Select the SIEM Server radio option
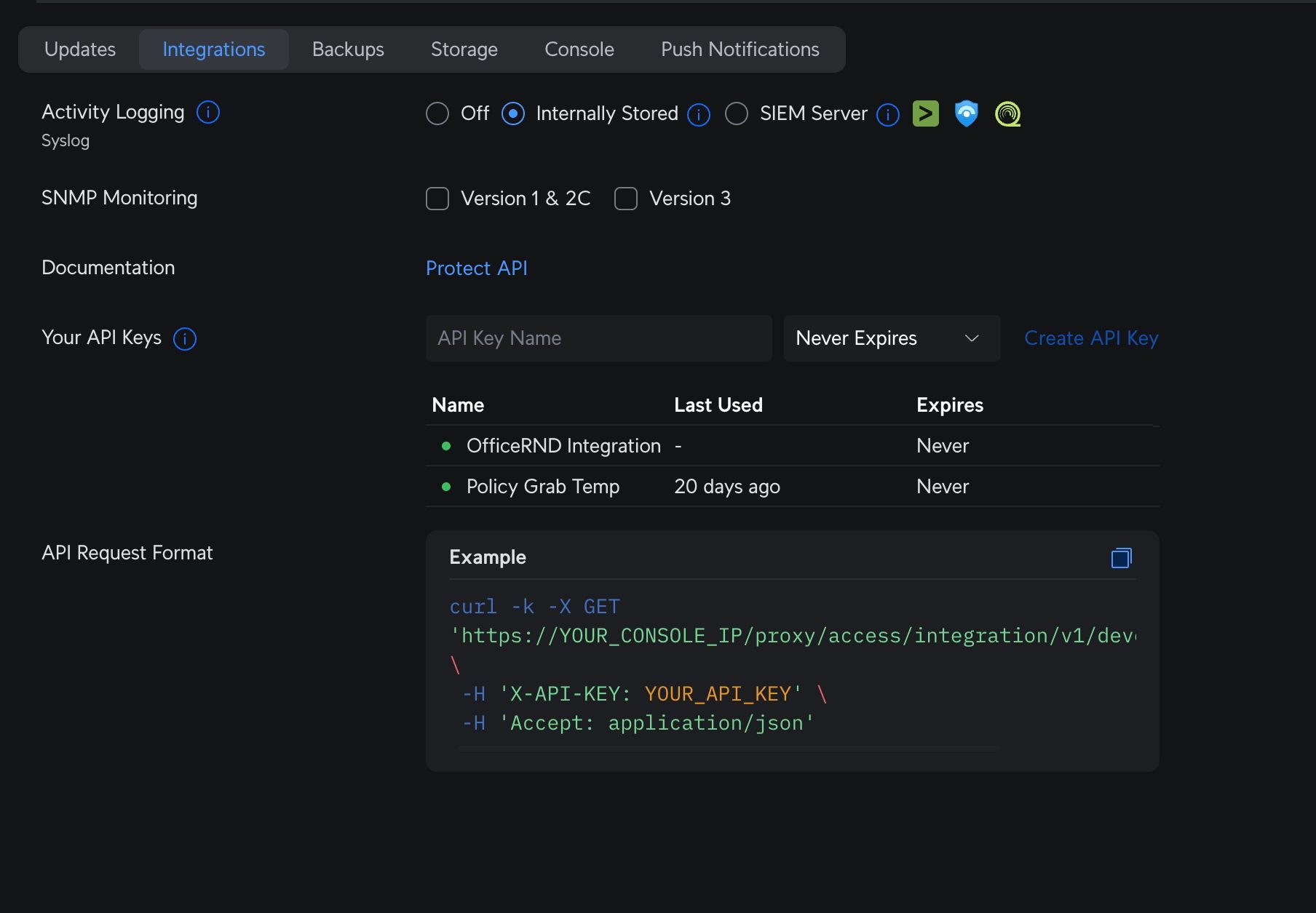 (737, 113)
